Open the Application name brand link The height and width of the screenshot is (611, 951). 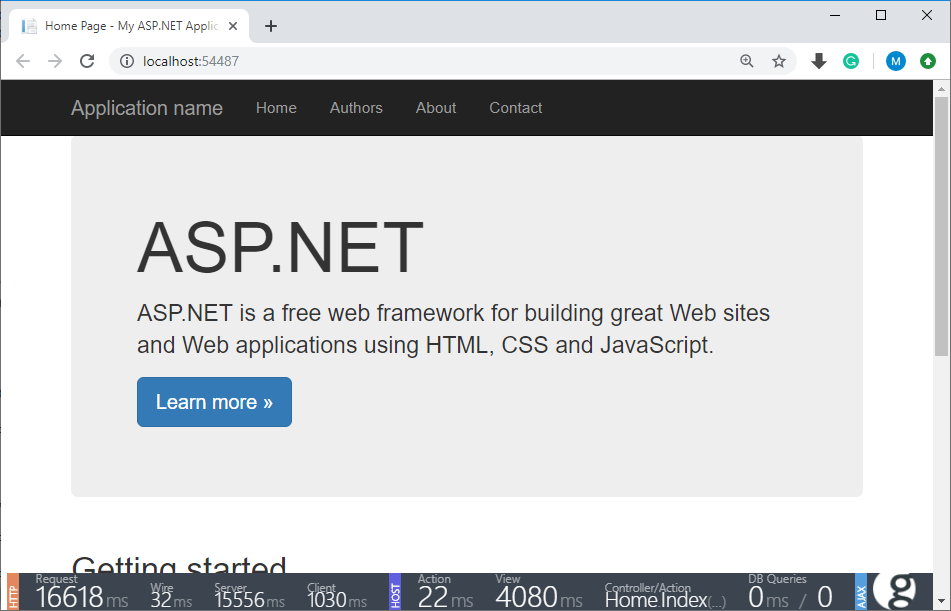click(x=147, y=108)
